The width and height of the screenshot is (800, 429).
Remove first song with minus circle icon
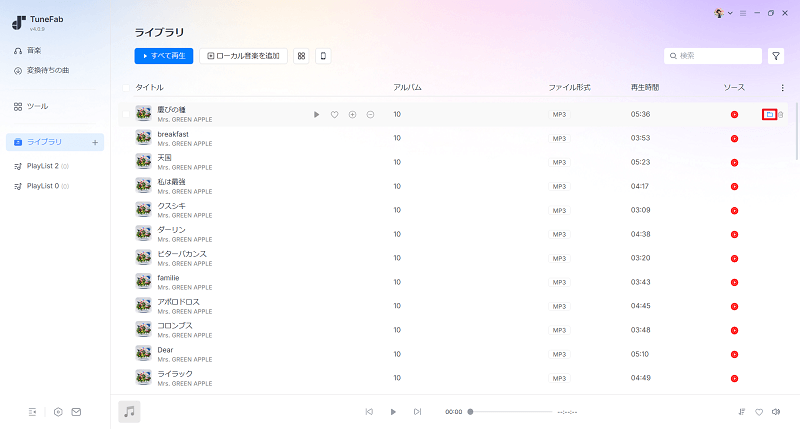[370, 115]
